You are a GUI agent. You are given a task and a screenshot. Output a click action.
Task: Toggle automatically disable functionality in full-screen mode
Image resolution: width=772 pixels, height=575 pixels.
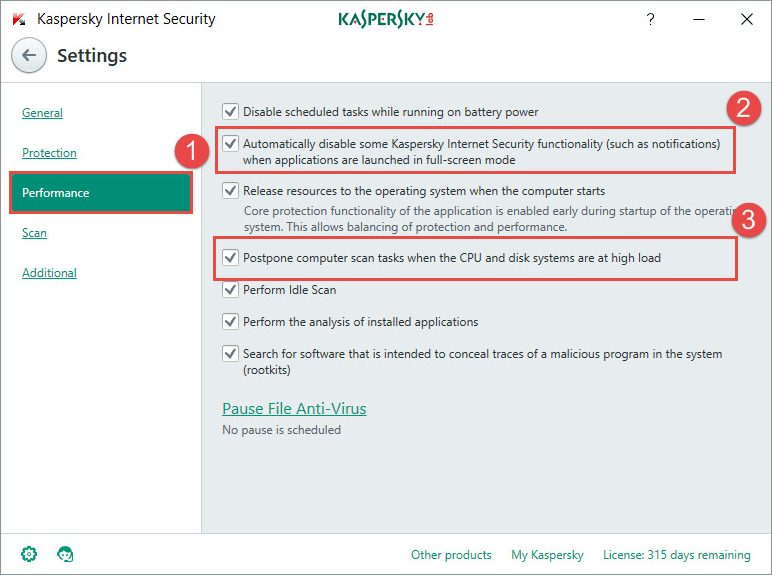click(230, 143)
